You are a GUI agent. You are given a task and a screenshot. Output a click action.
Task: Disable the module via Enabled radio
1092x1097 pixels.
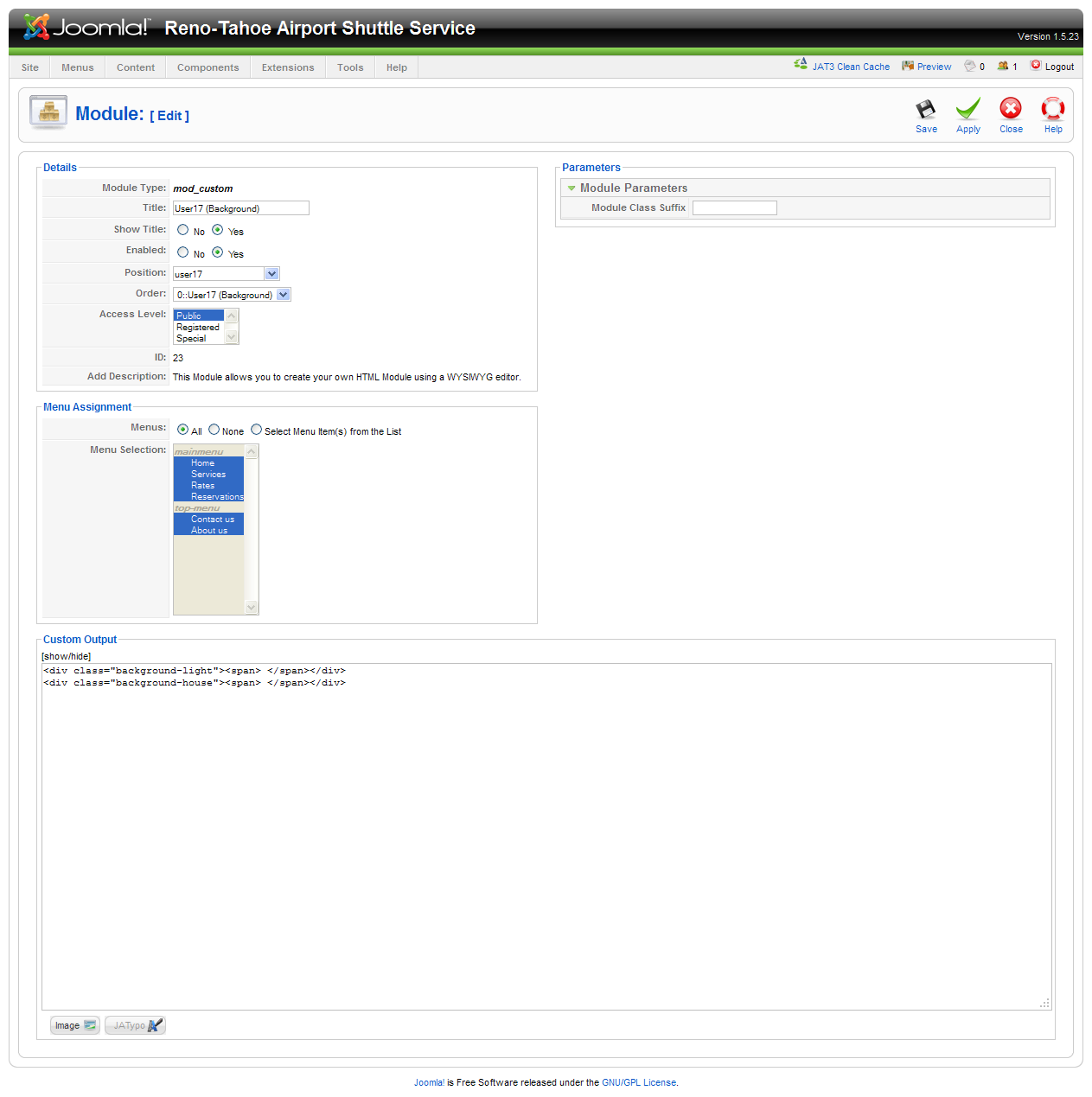pos(182,252)
